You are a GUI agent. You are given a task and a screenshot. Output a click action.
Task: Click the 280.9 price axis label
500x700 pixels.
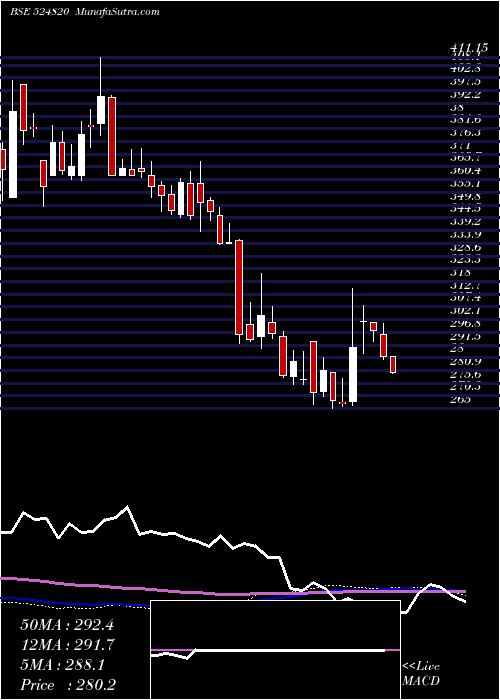[466, 361]
